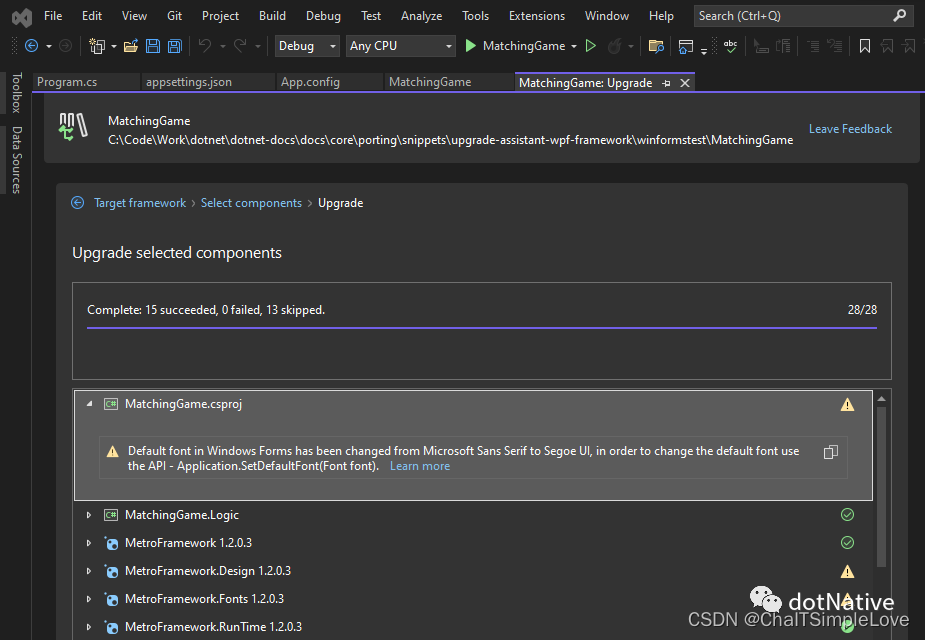
Task: Open the Learn more link
Action: coord(419,465)
